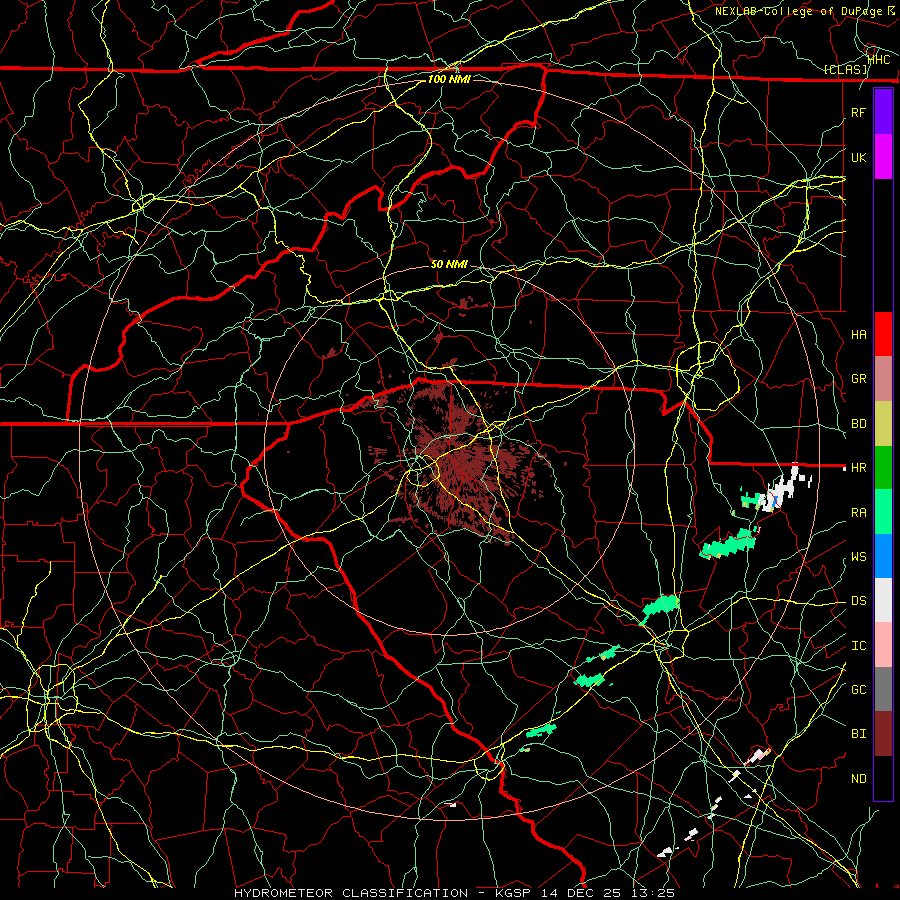Click the HA red legend swatch
This screenshot has width=900, height=900.
pos(883,334)
